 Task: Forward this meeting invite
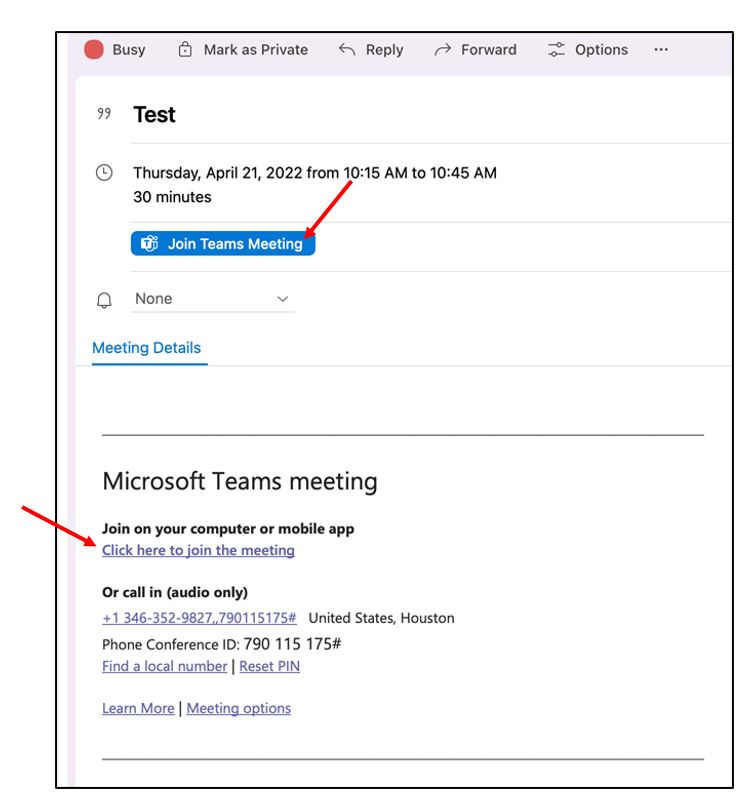[x=475, y=50]
